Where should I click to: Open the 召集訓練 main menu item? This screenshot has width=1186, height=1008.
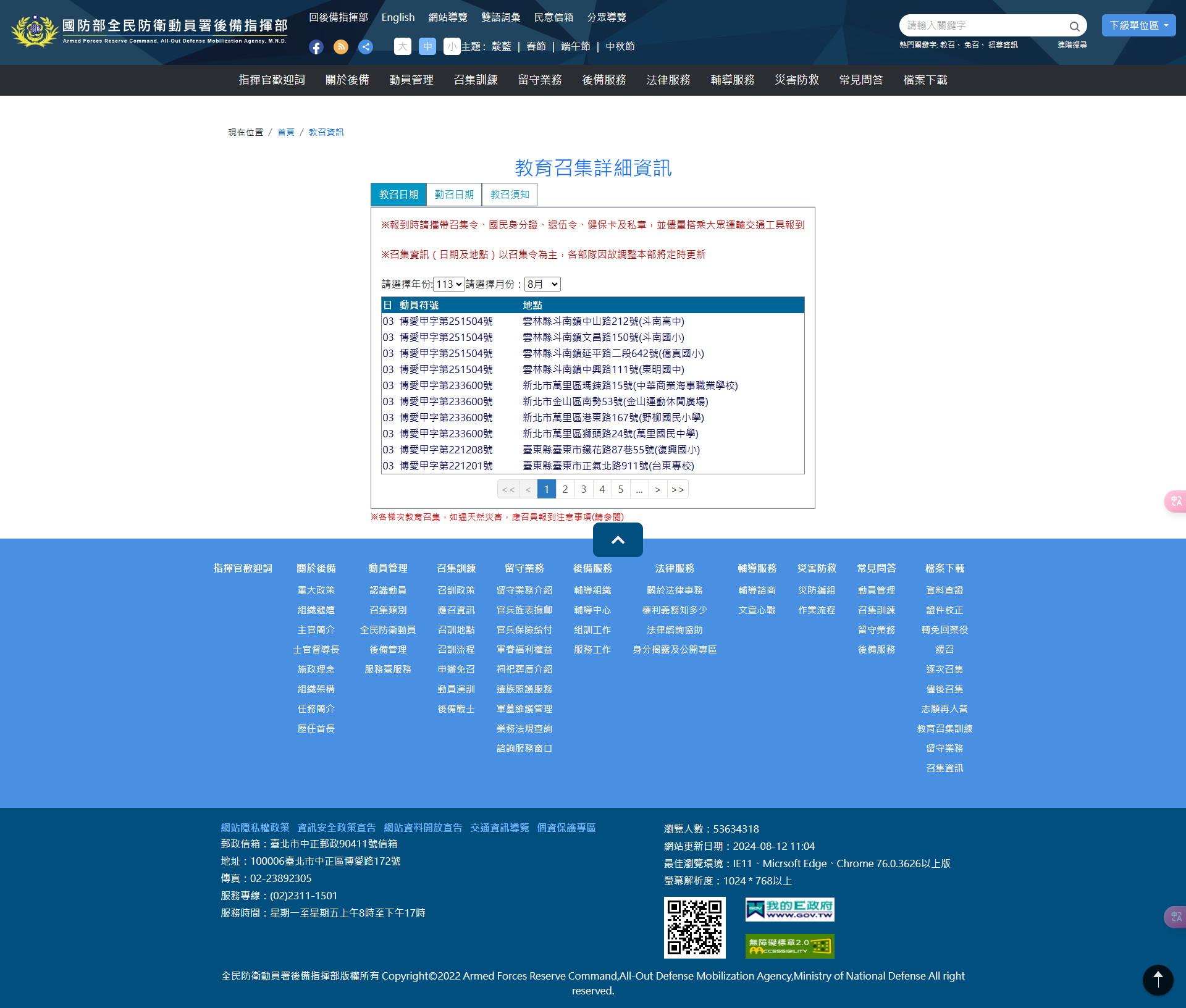pyautogui.click(x=476, y=80)
